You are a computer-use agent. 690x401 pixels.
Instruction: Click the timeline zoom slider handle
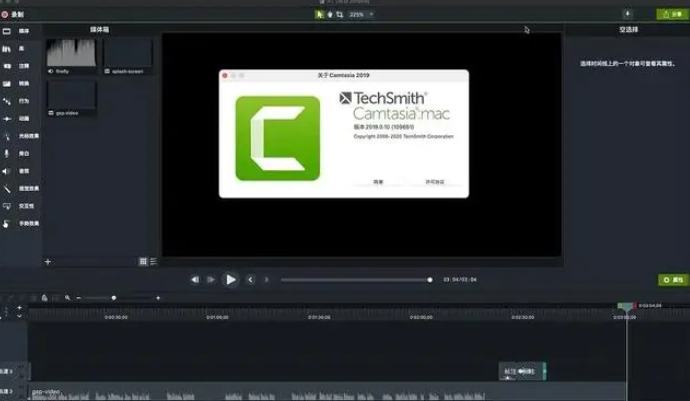(113, 298)
